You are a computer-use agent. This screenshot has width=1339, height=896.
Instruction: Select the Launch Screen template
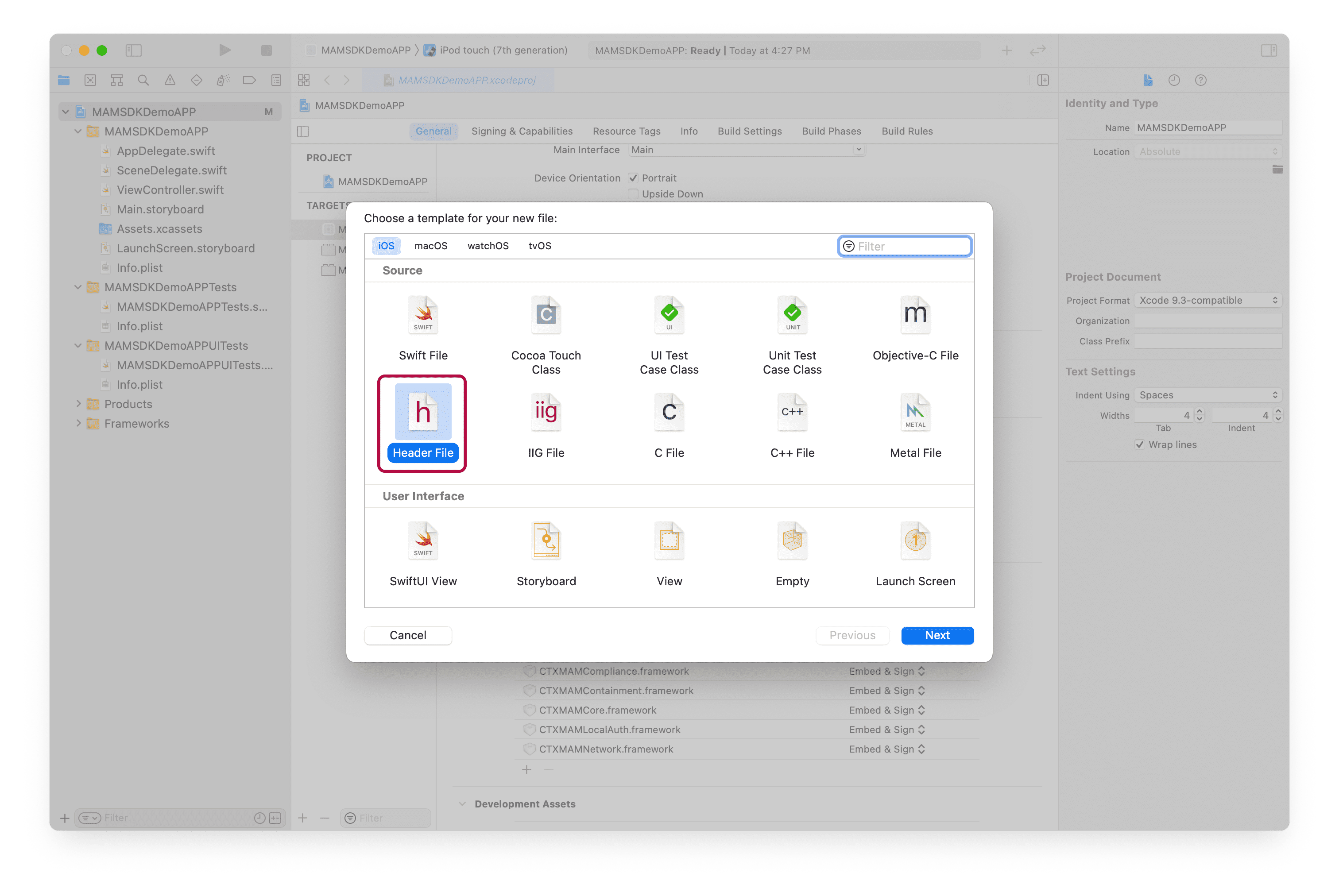coord(915,541)
